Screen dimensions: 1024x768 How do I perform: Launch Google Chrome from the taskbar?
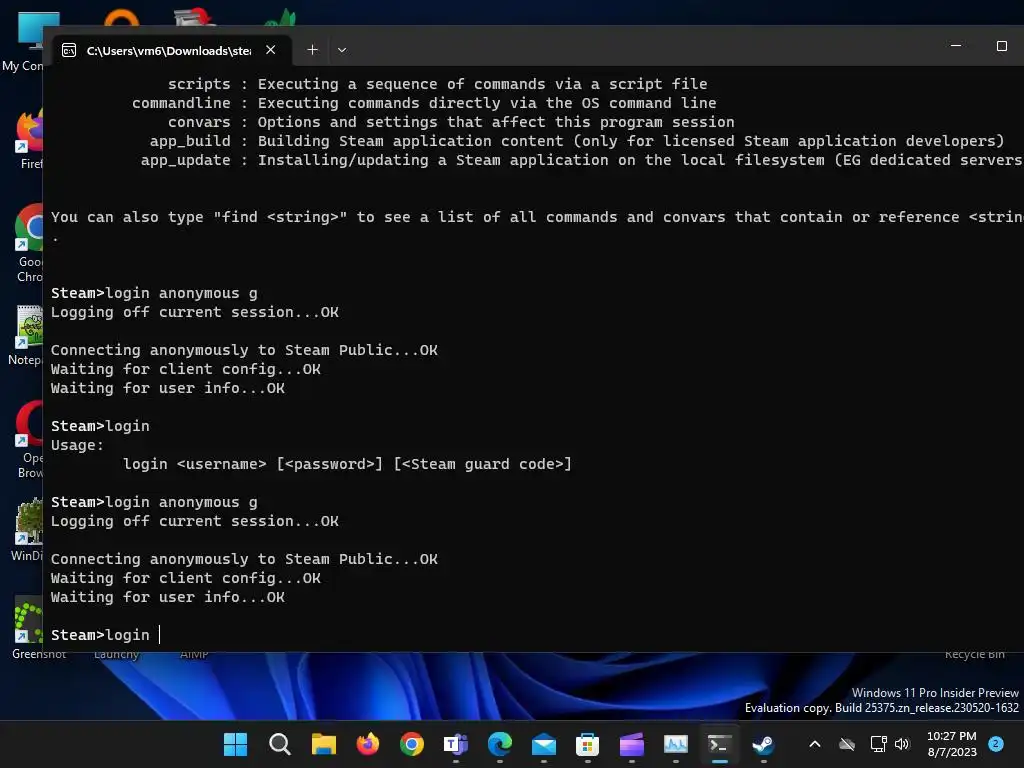click(411, 744)
